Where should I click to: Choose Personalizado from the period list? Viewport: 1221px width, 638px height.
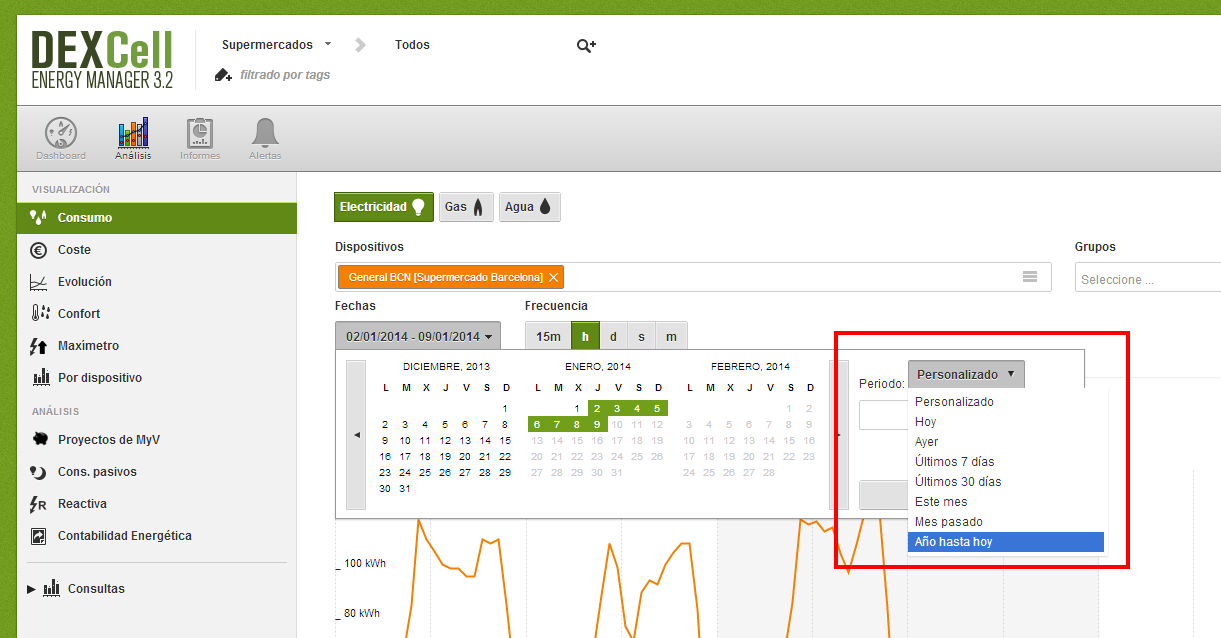click(1007, 402)
